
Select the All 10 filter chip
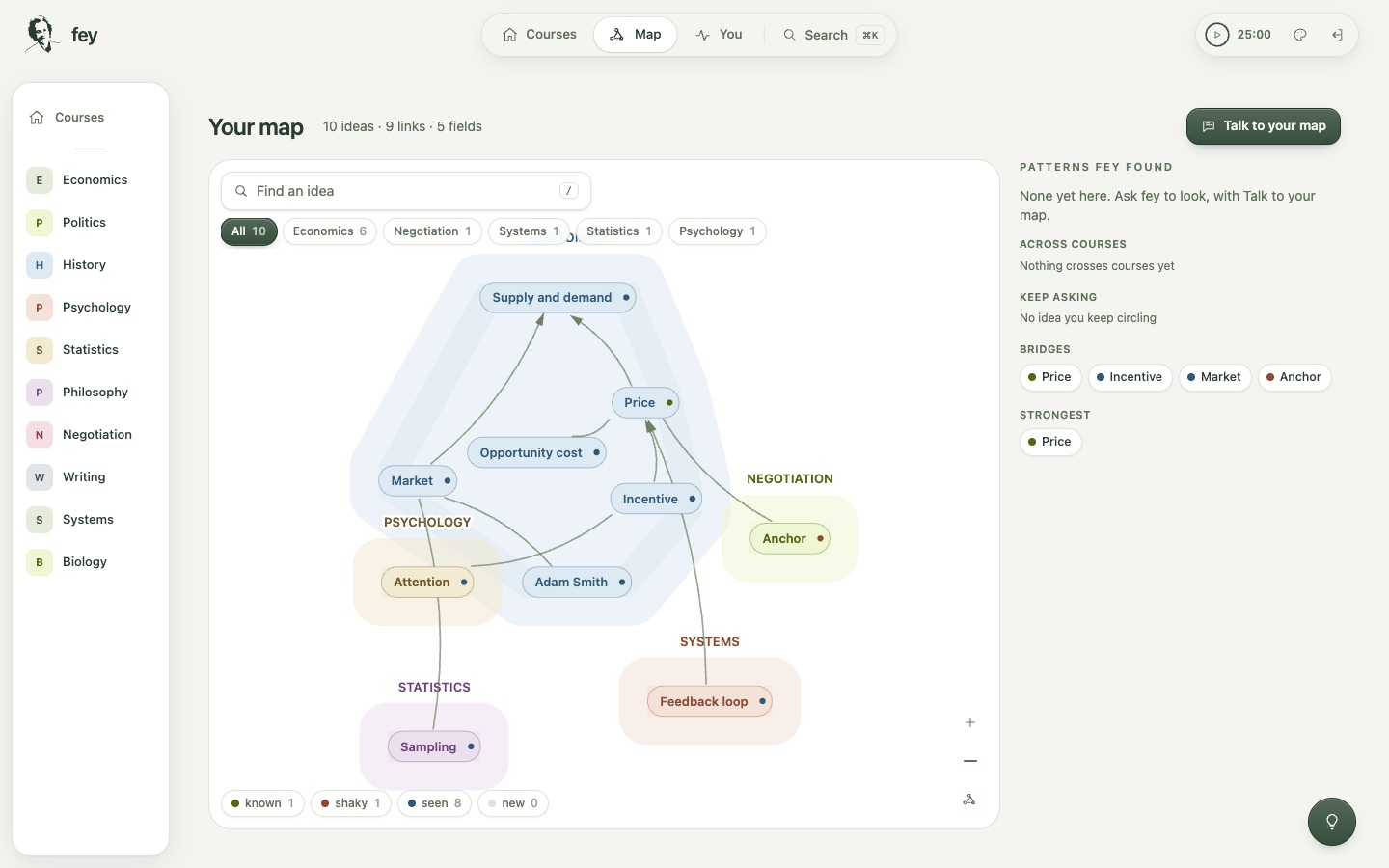coord(249,231)
